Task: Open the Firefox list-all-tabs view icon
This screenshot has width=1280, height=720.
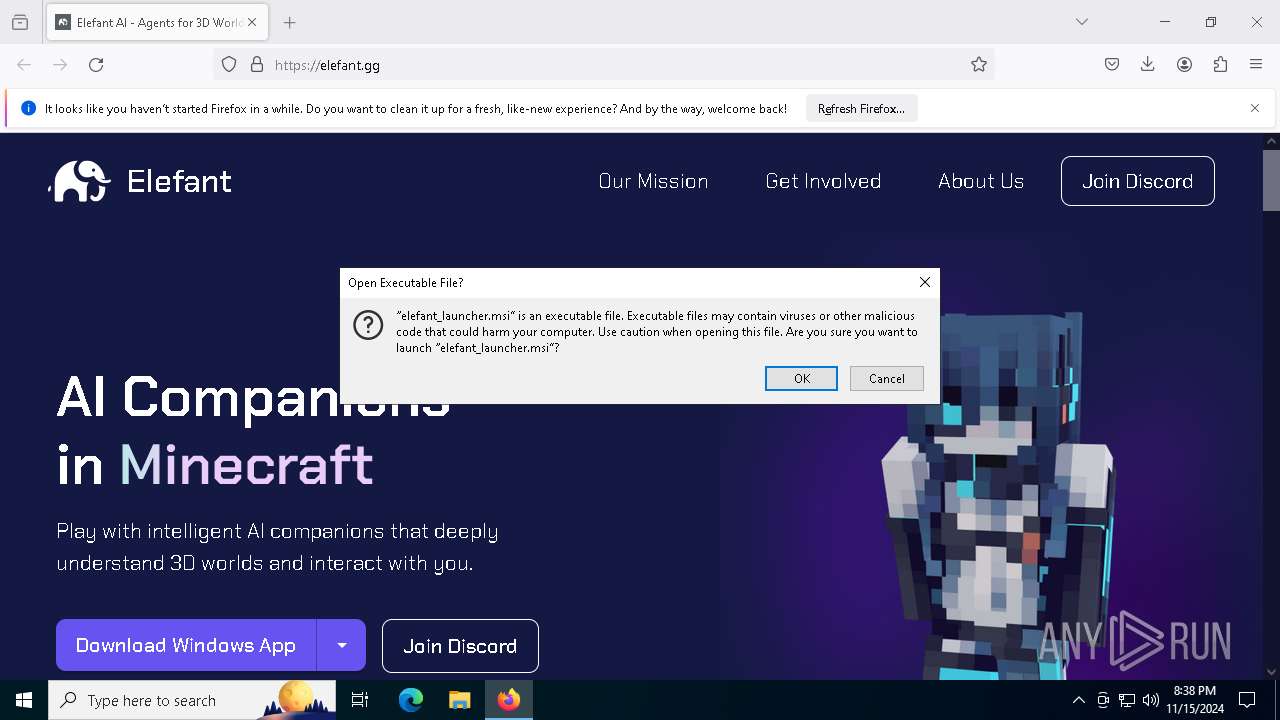Action: pos(20,22)
